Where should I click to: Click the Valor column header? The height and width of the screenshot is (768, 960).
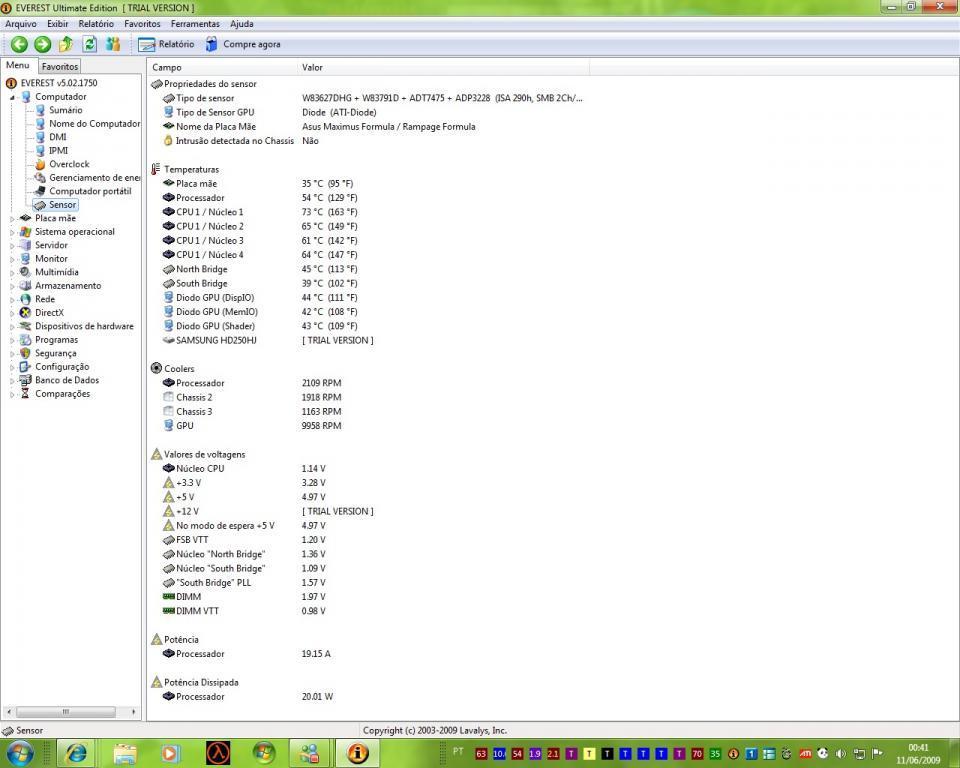click(x=312, y=67)
